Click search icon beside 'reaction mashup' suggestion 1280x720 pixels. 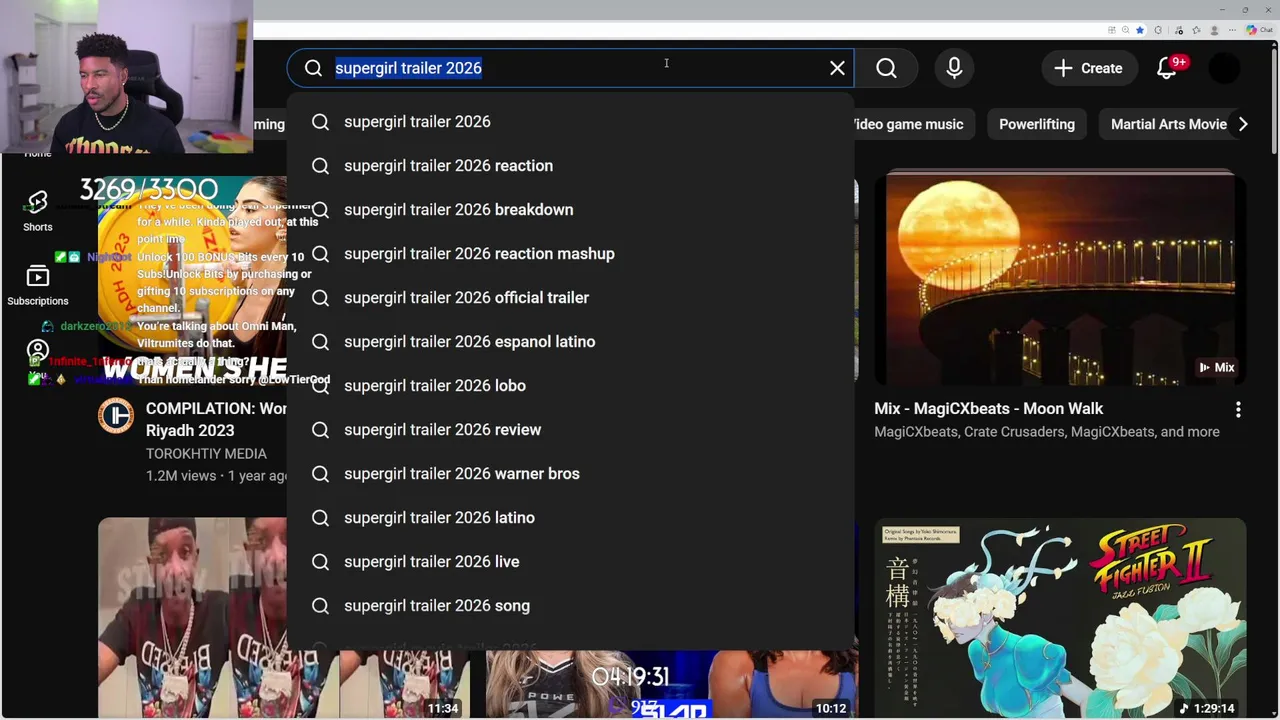(x=320, y=254)
